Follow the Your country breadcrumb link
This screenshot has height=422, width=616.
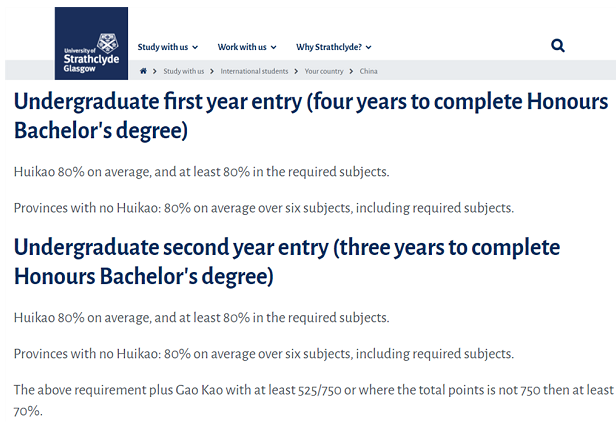(x=324, y=71)
